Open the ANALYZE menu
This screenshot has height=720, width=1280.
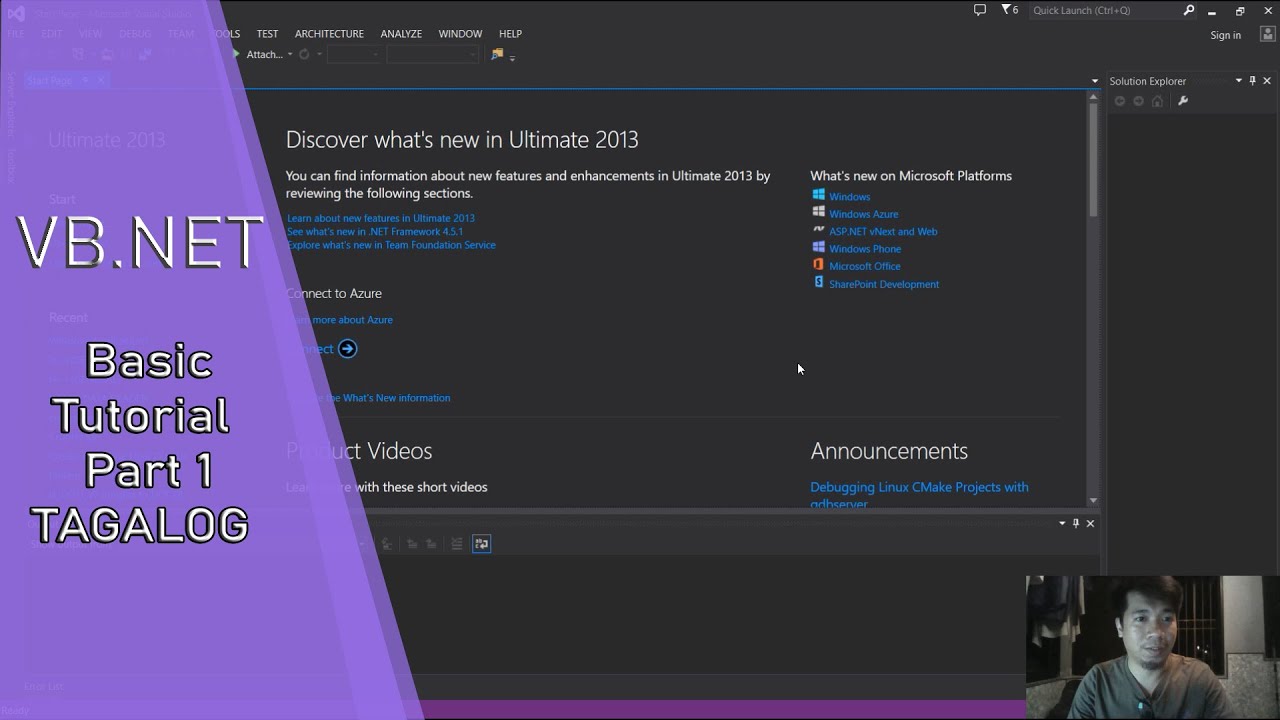[x=401, y=34]
